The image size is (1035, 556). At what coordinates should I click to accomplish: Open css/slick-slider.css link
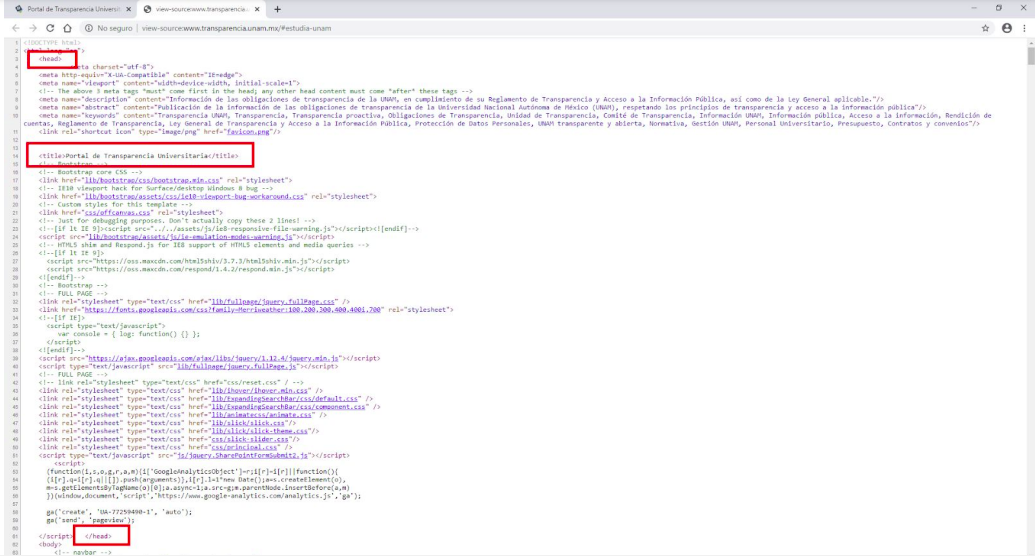250,439
